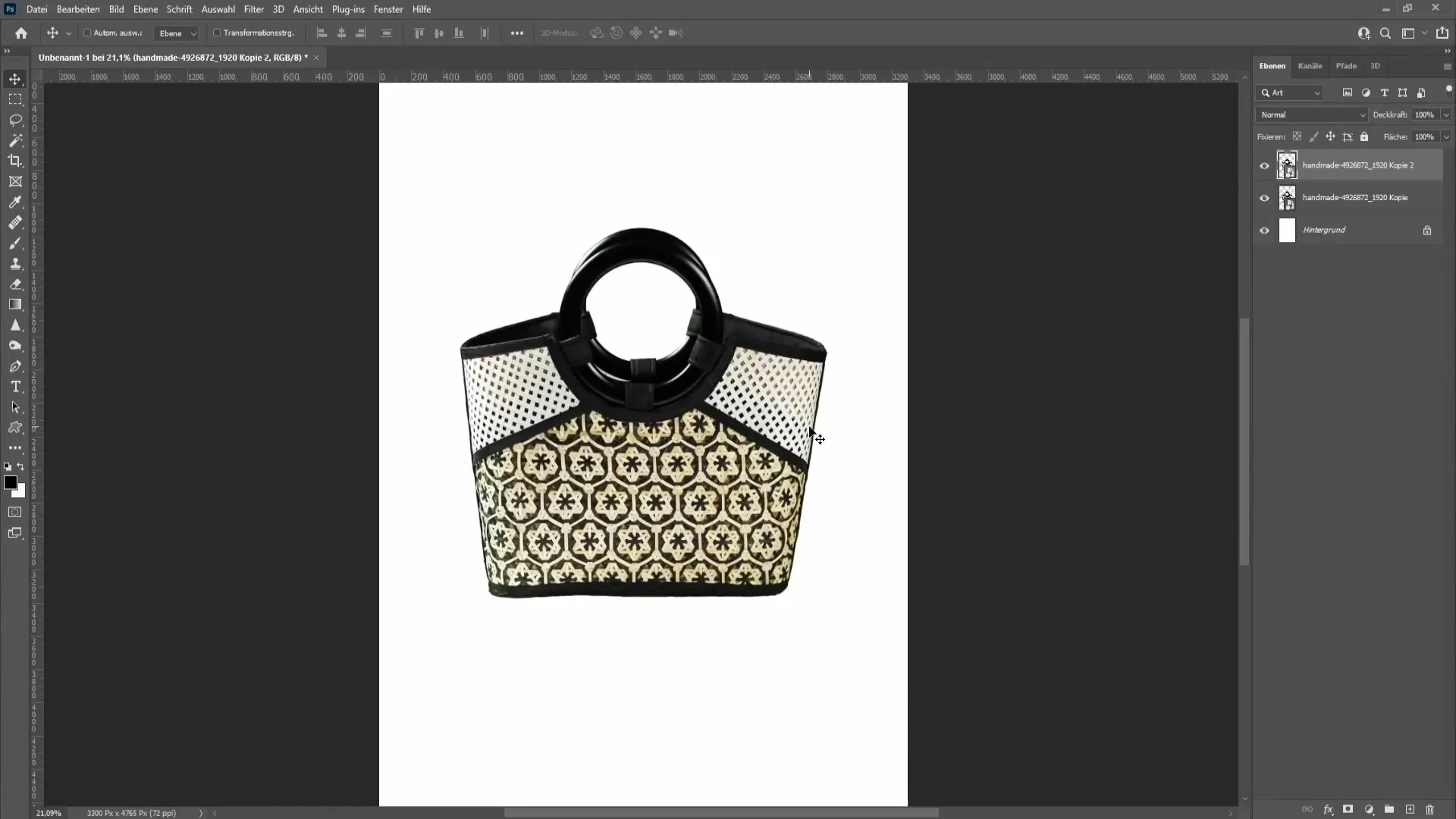Add a layer style with fx icon
The height and width of the screenshot is (819, 1456).
coord(1328,809)
